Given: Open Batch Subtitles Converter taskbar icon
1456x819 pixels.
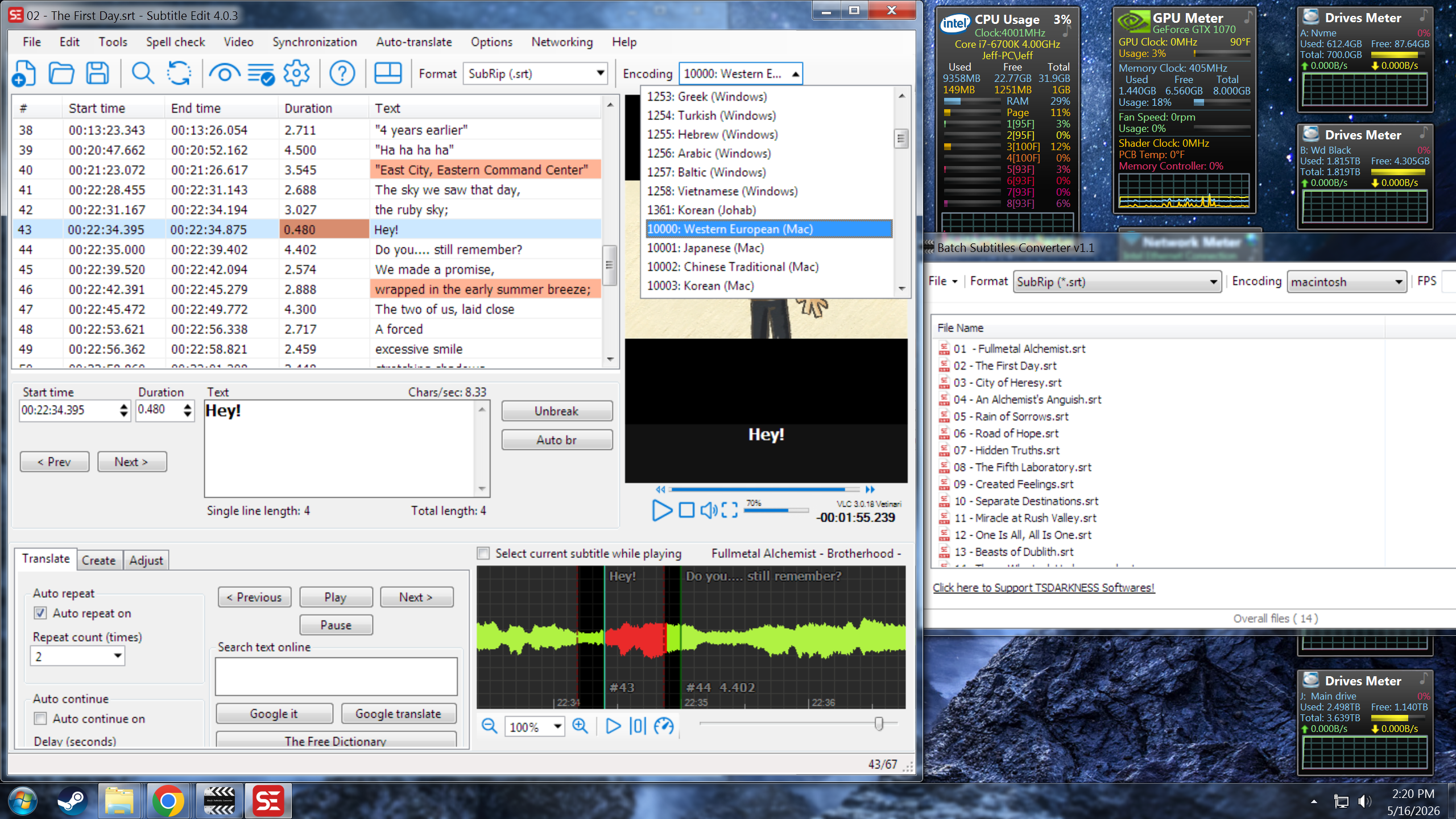Looking at the screenshot, I should [219, 801].
